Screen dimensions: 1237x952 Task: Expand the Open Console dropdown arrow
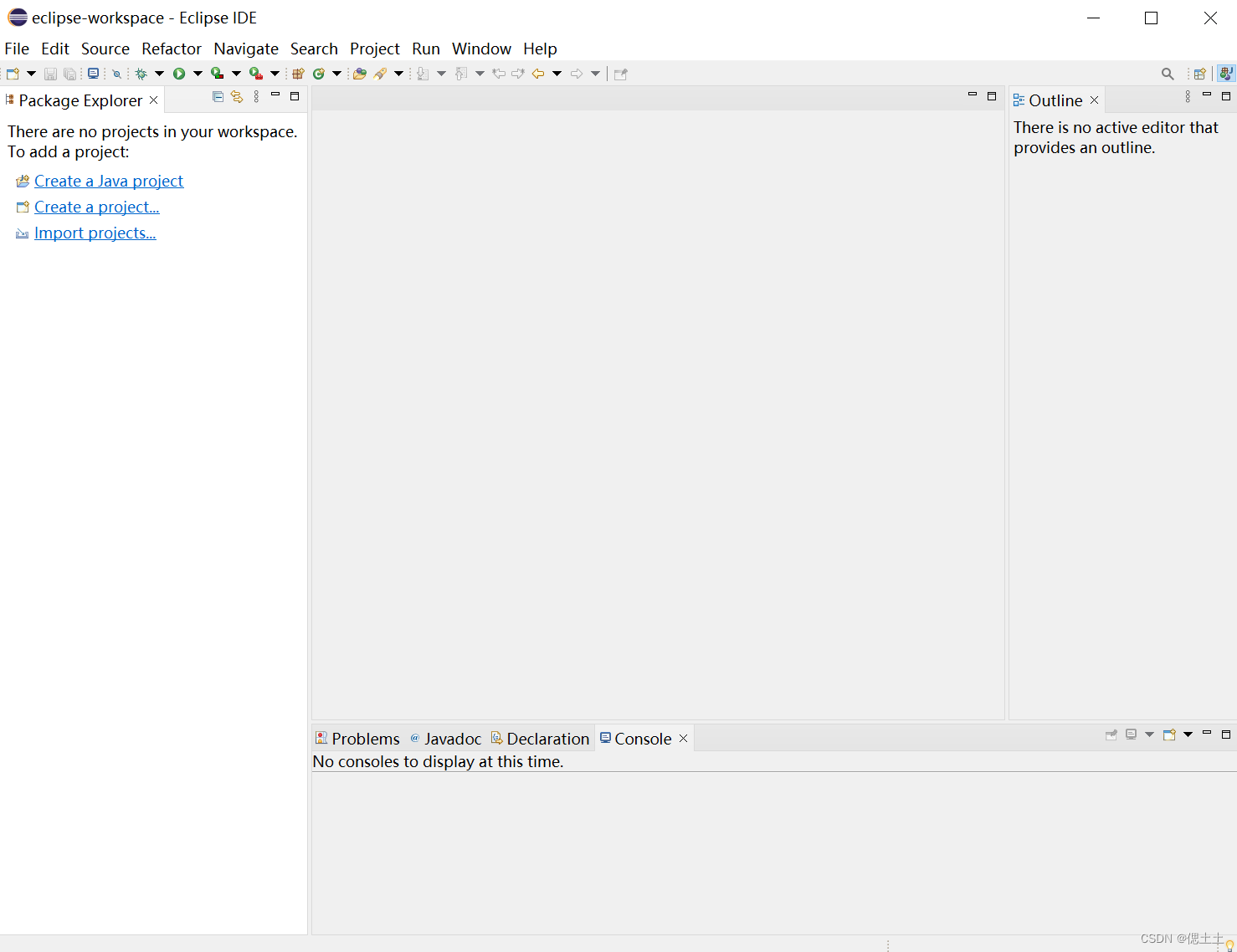[1188, 734]
